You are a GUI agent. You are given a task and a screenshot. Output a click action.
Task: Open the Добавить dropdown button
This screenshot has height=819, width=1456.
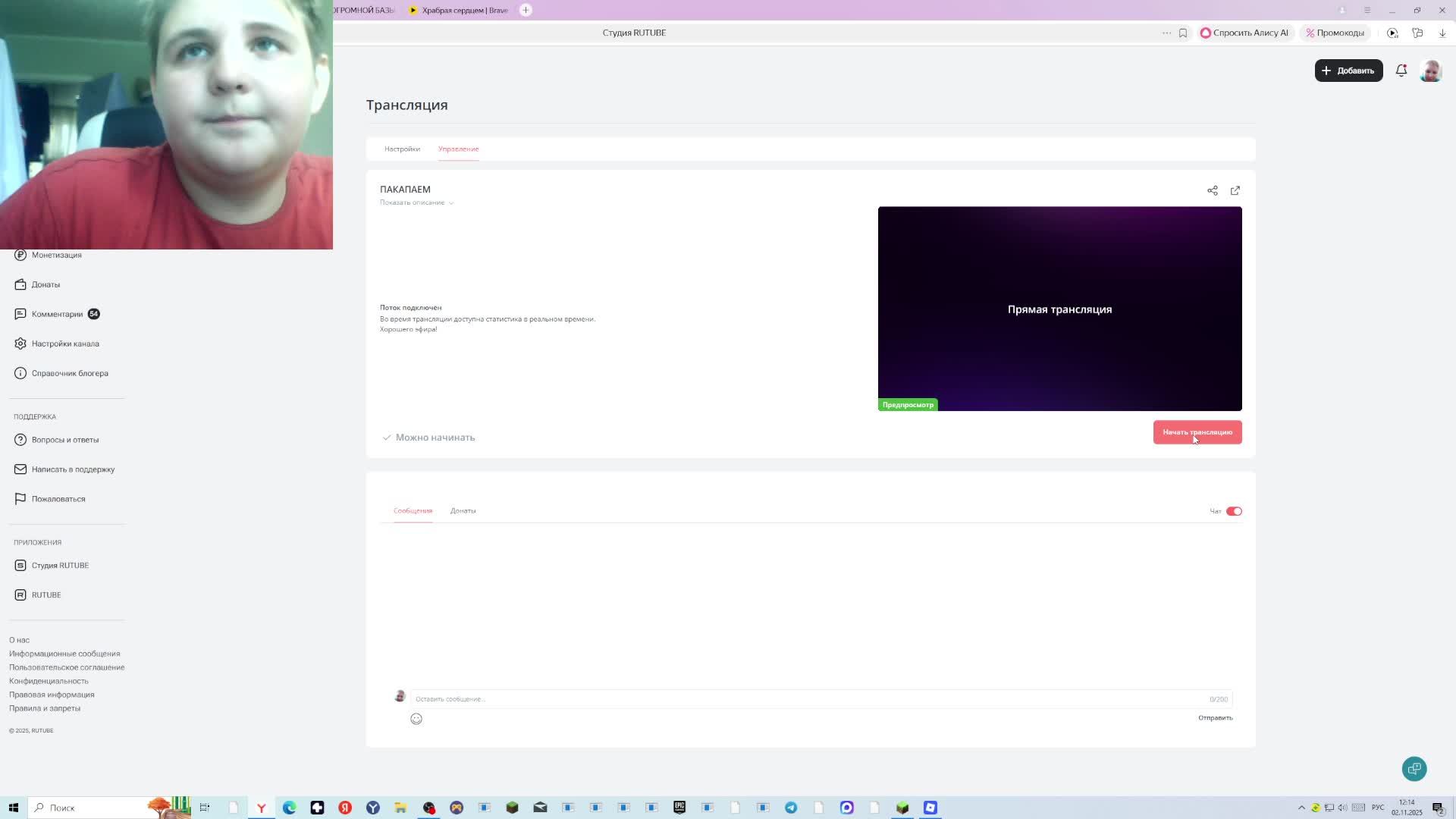[x=1348, y=71]
